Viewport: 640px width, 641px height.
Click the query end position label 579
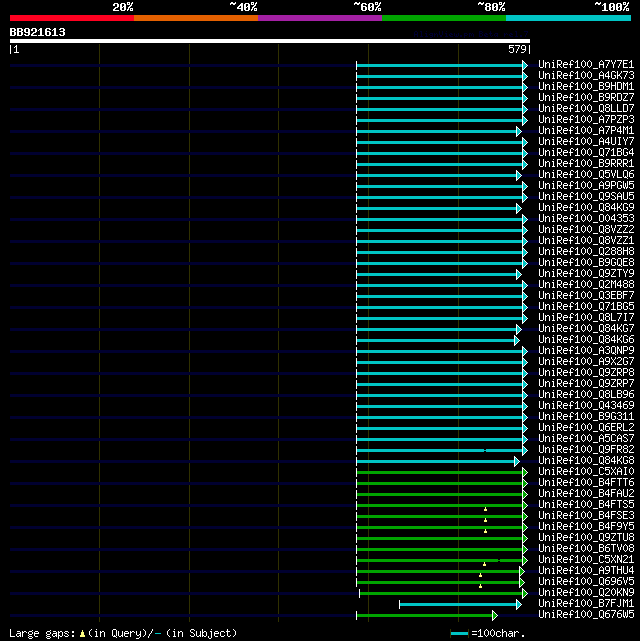[517, 49]
